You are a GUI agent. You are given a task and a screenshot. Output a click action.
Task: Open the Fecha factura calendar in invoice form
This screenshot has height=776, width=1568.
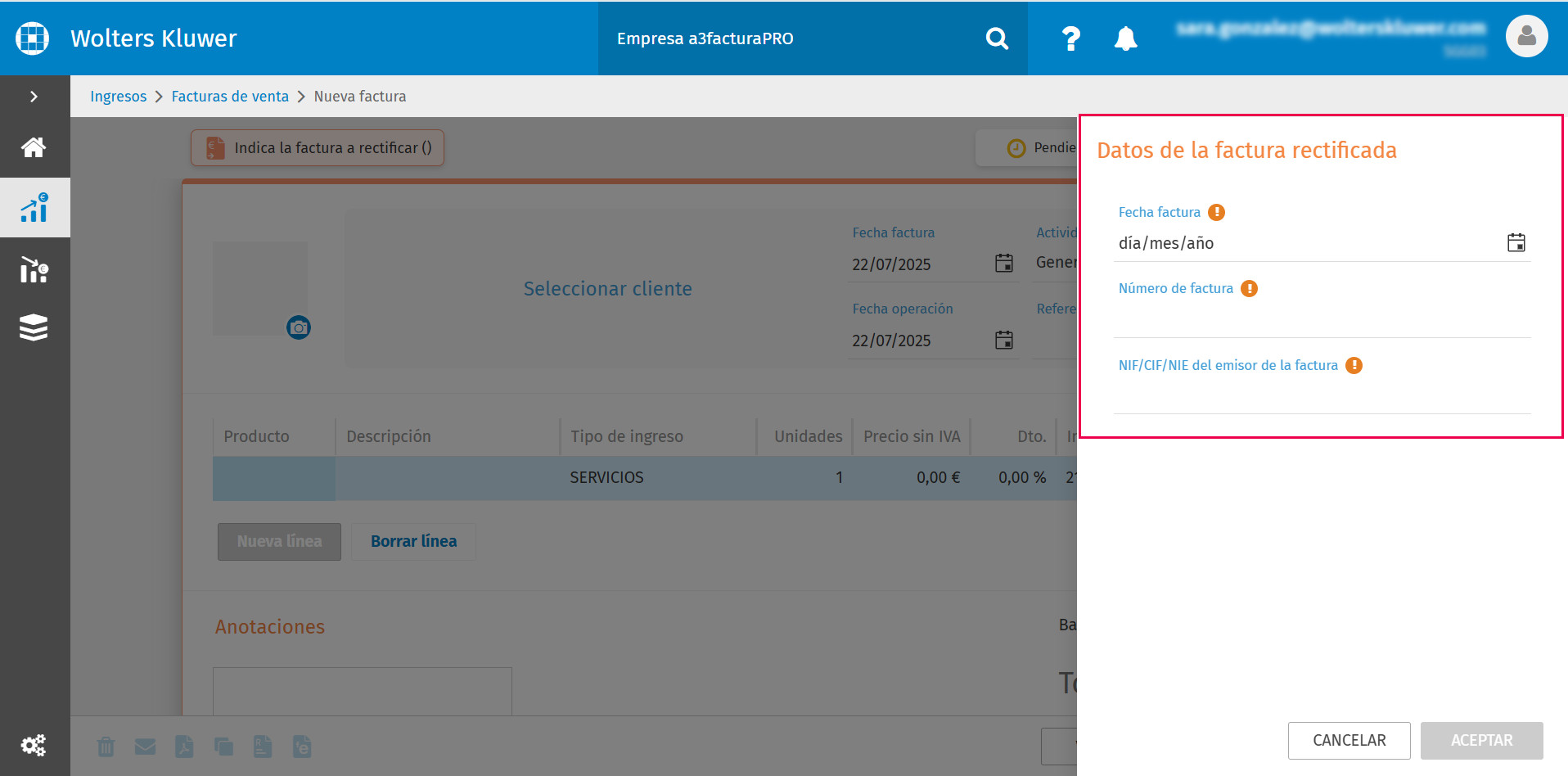click(x=1004, y=263)
